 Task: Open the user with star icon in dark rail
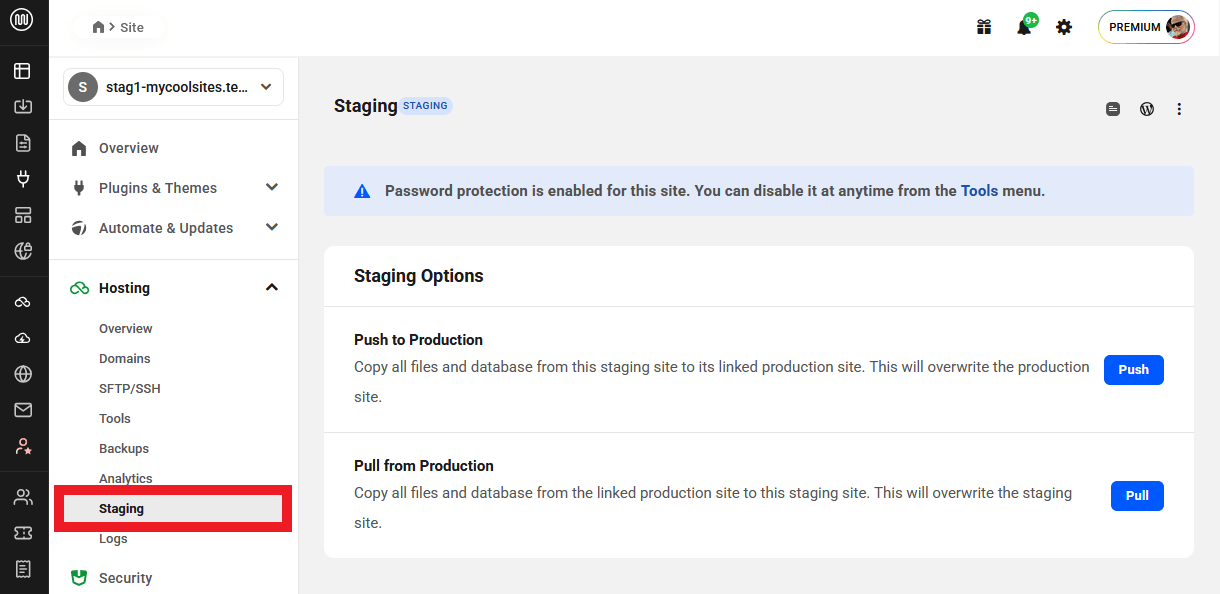click(23, 446)
